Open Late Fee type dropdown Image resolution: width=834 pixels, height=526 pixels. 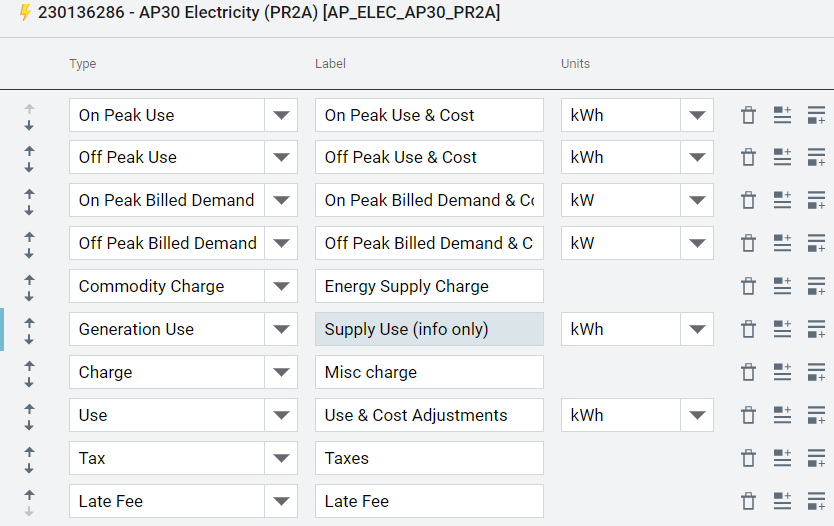pyautogui.click(x=281, y=501)
